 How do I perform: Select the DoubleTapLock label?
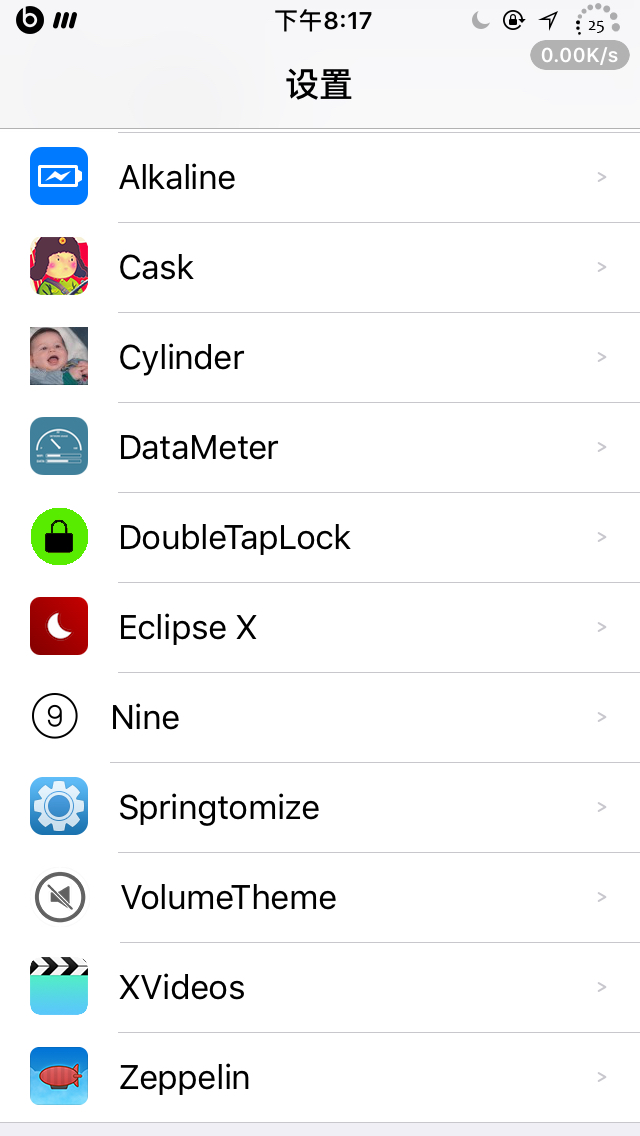pos(235,537)
